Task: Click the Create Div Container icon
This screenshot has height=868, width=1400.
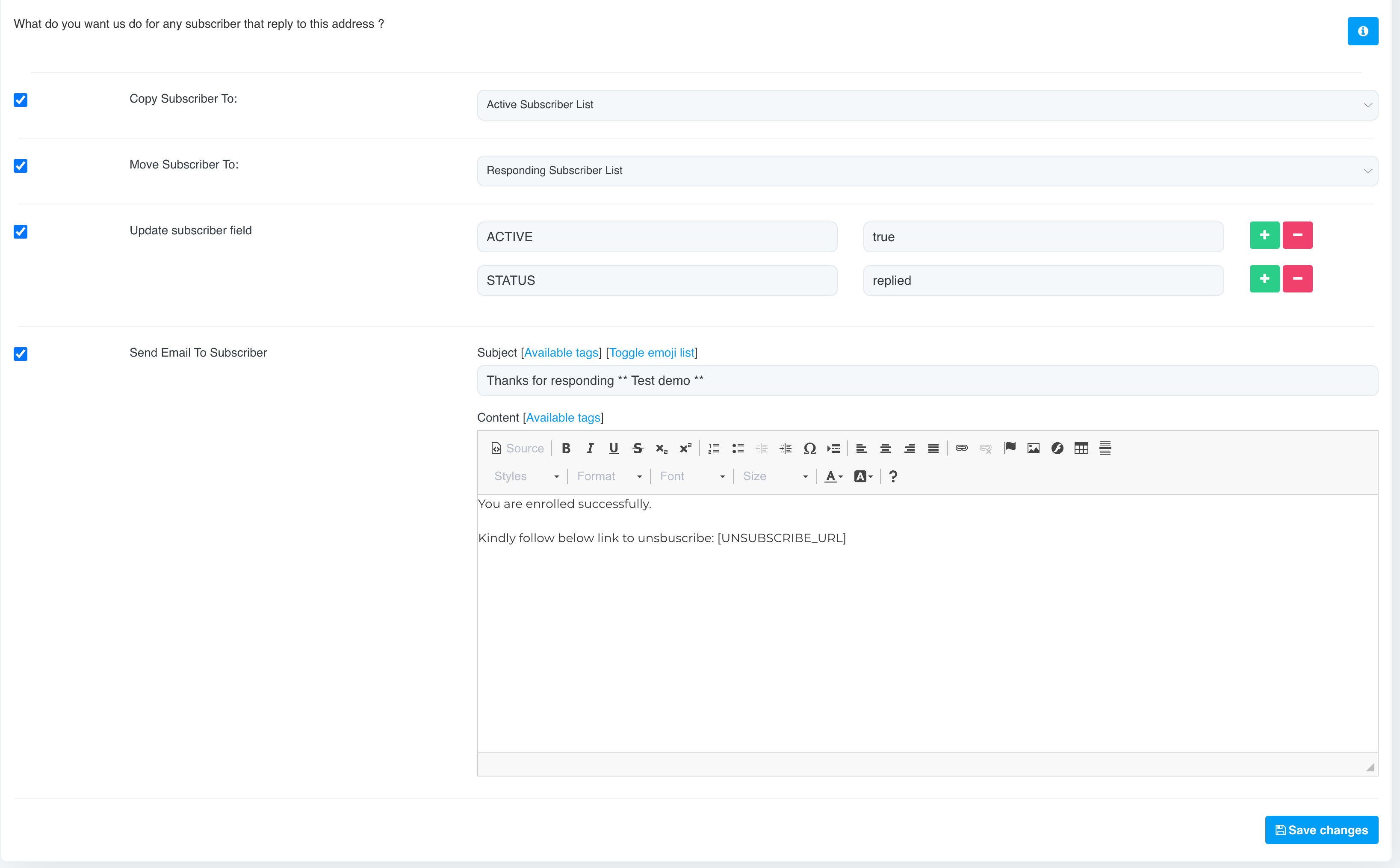Action: point(833,449)
